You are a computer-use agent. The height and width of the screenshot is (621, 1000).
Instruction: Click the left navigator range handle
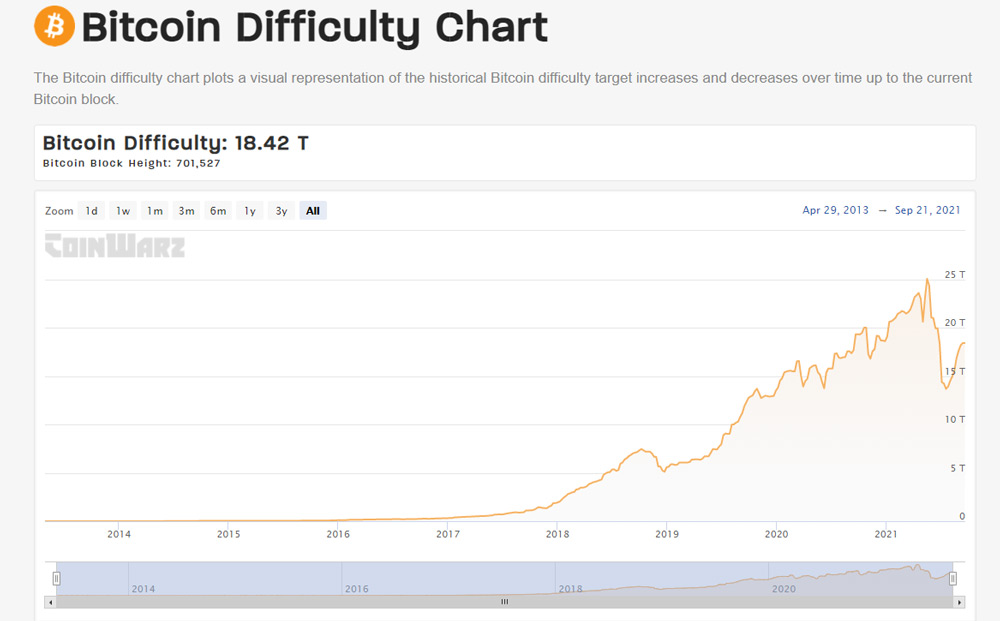click(57, 578)
